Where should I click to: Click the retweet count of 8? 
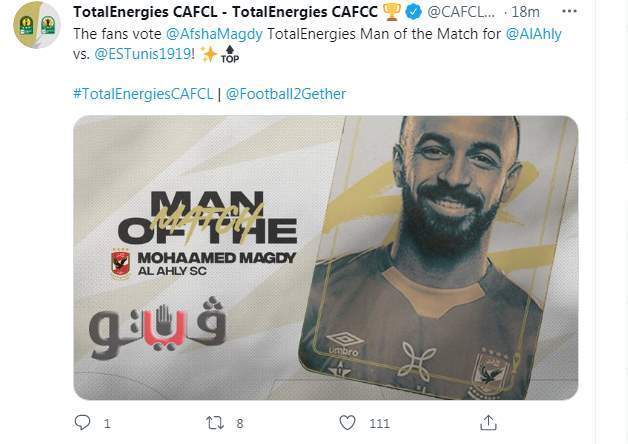pos(240,424)
